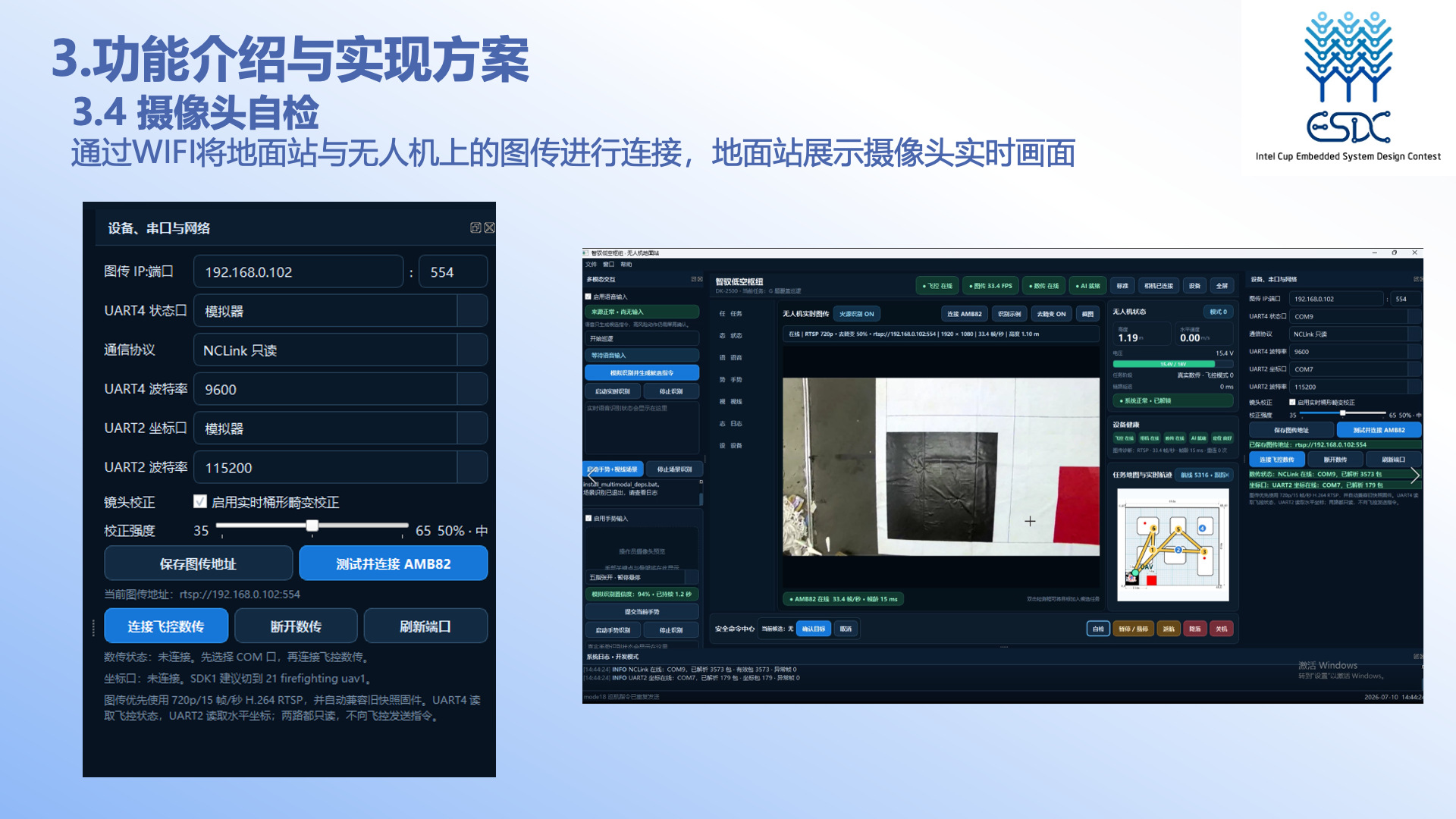The width and height of the screenshot is (1456, 819).
Task: Toggle 启用实时桶形畸变校正 checkbox in the ground station window
Action: coord(1292,402)
